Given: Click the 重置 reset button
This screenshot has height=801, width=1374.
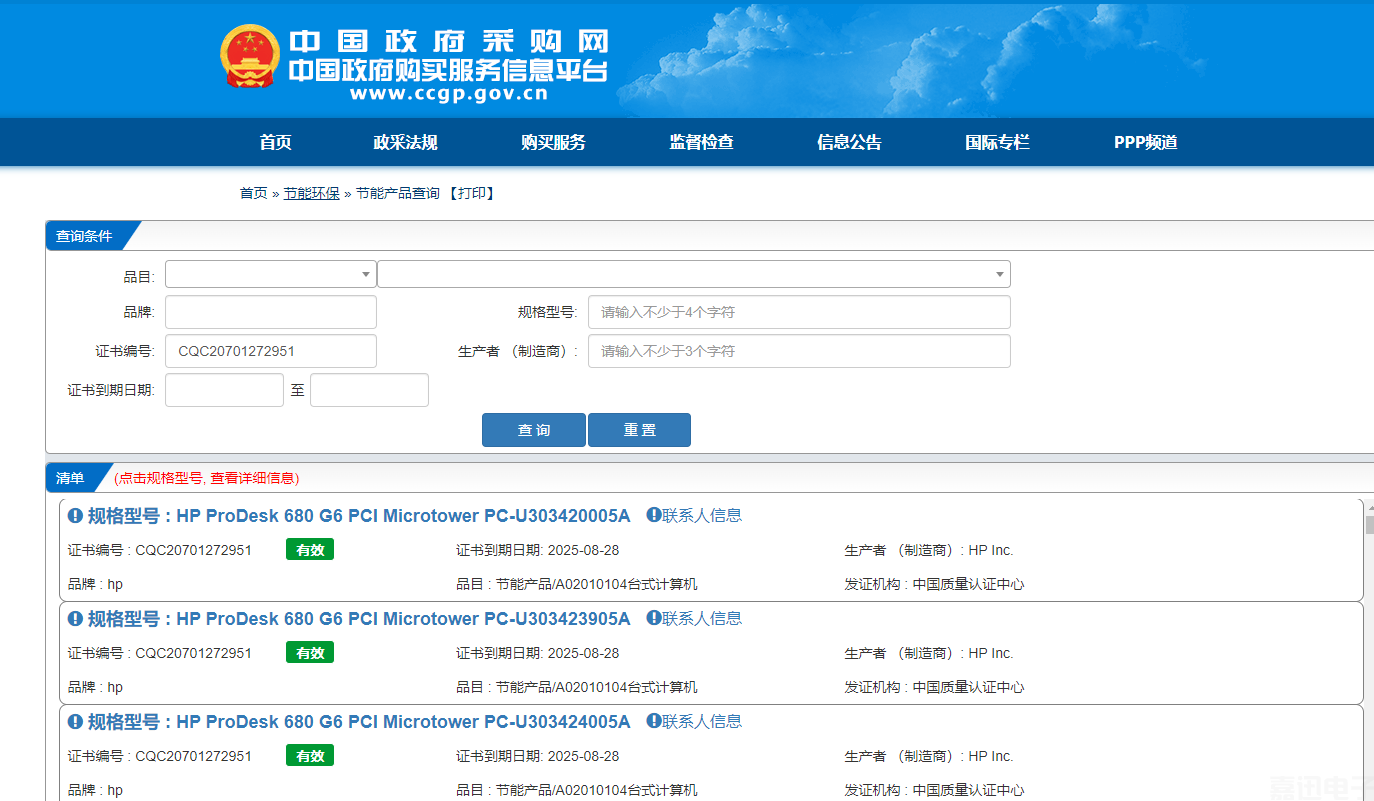Looking at the screenshot, I should [x=639, y=430].
